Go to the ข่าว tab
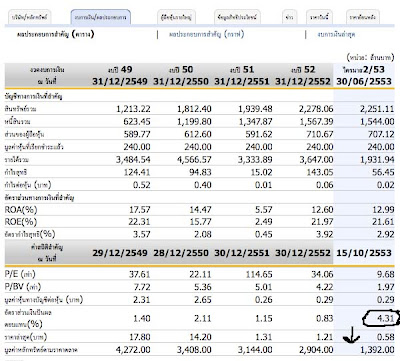This screenshot has width=400, height=361. [x=289, y=17]
